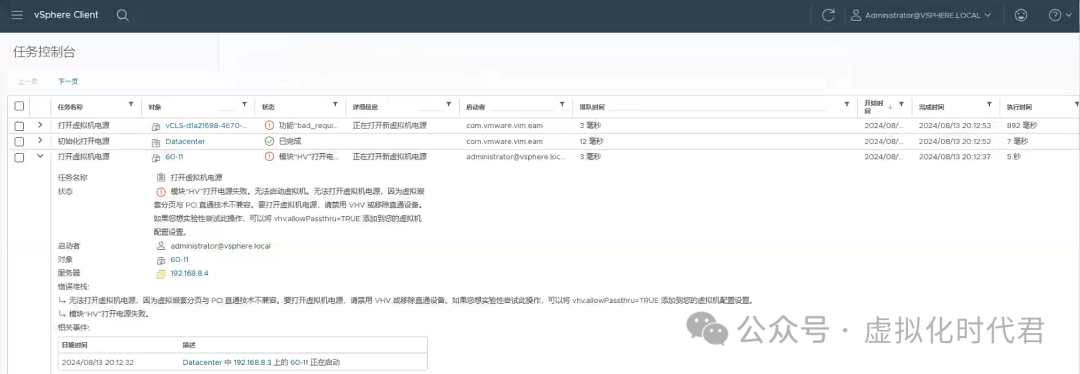Open 192.168.8.3 host link in events

253,362
